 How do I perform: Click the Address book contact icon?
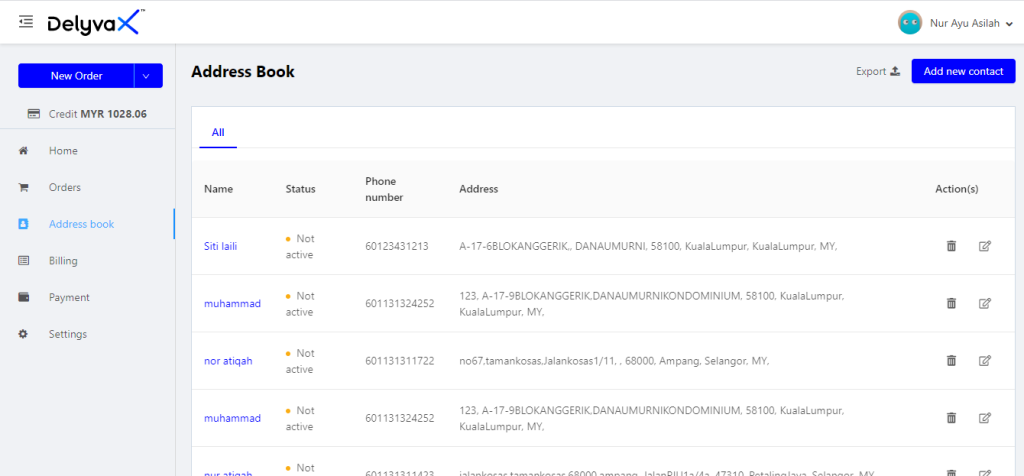pyautogui.click(x=24, y=224)
